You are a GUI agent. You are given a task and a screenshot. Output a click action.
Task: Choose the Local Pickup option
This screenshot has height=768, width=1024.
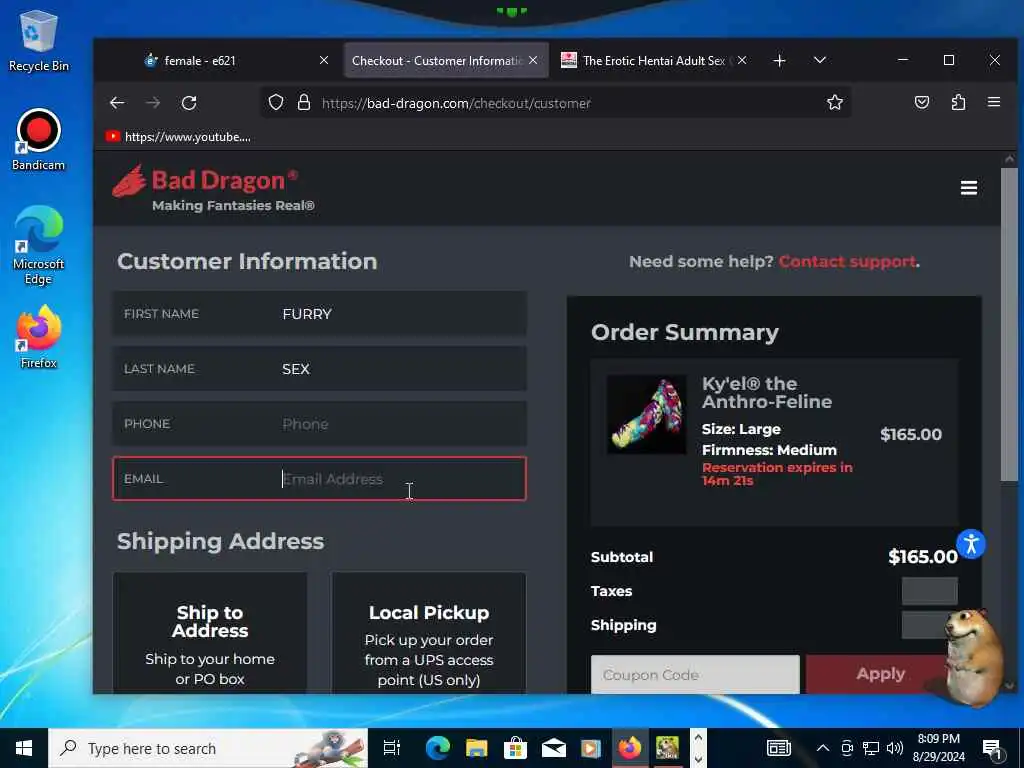428,633
